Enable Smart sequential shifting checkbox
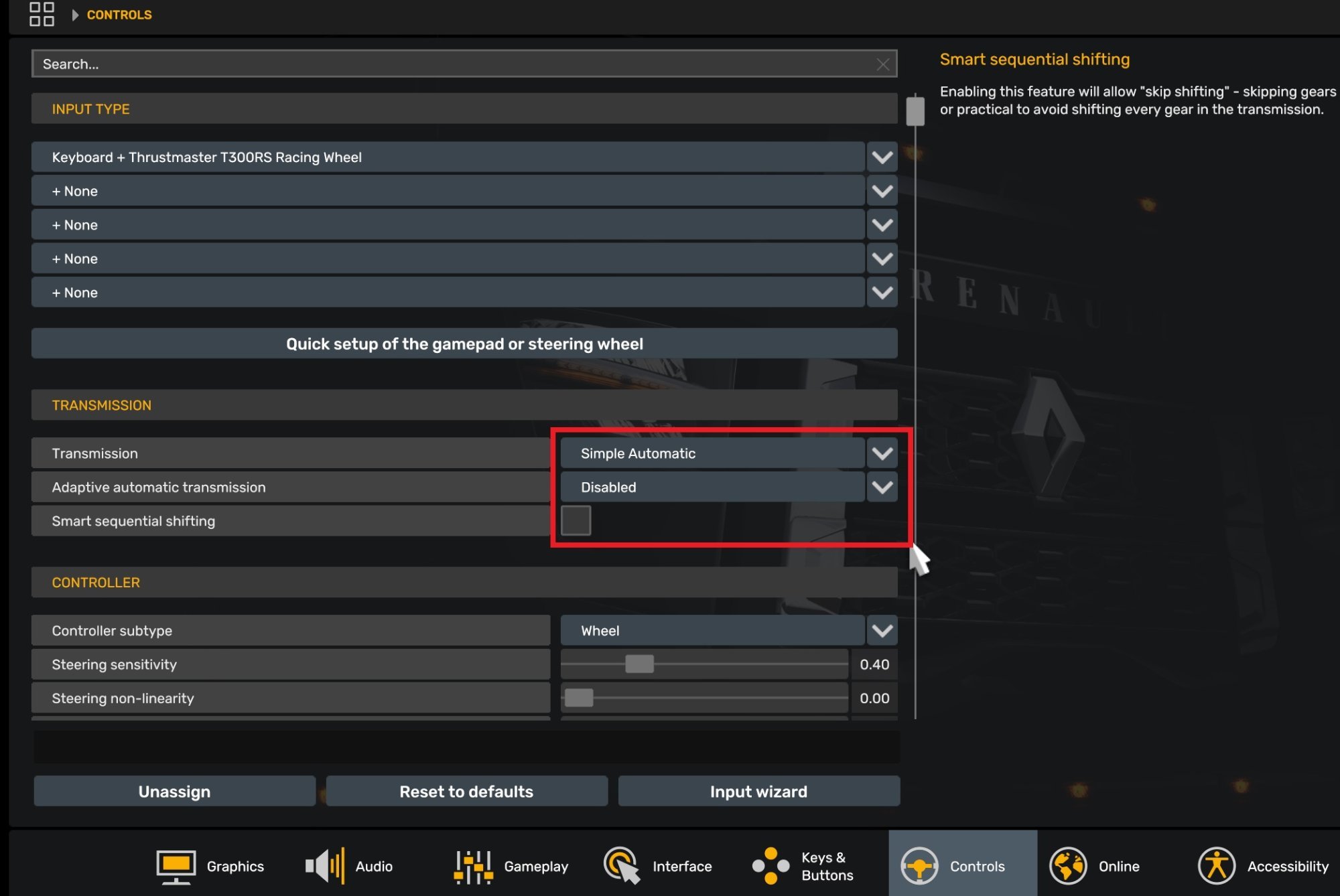This screenshot has height=896, width=1340. click(x=576, y=520)
